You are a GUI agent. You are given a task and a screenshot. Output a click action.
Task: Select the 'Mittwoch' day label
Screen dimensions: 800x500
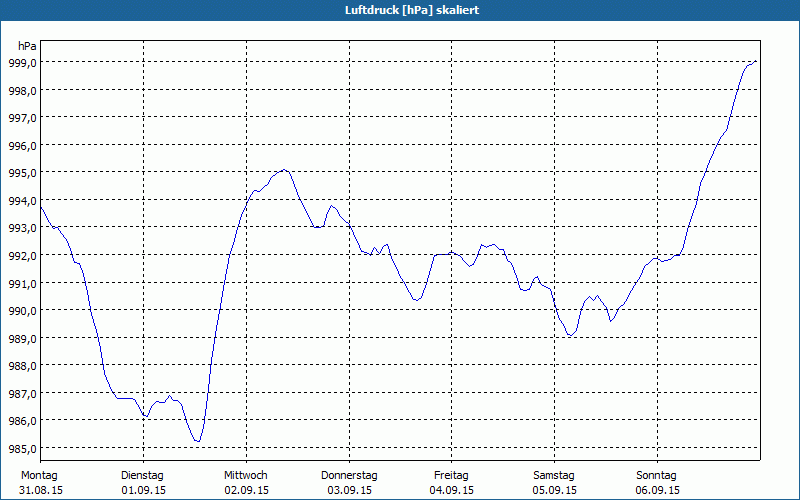(x=245, y=476)
